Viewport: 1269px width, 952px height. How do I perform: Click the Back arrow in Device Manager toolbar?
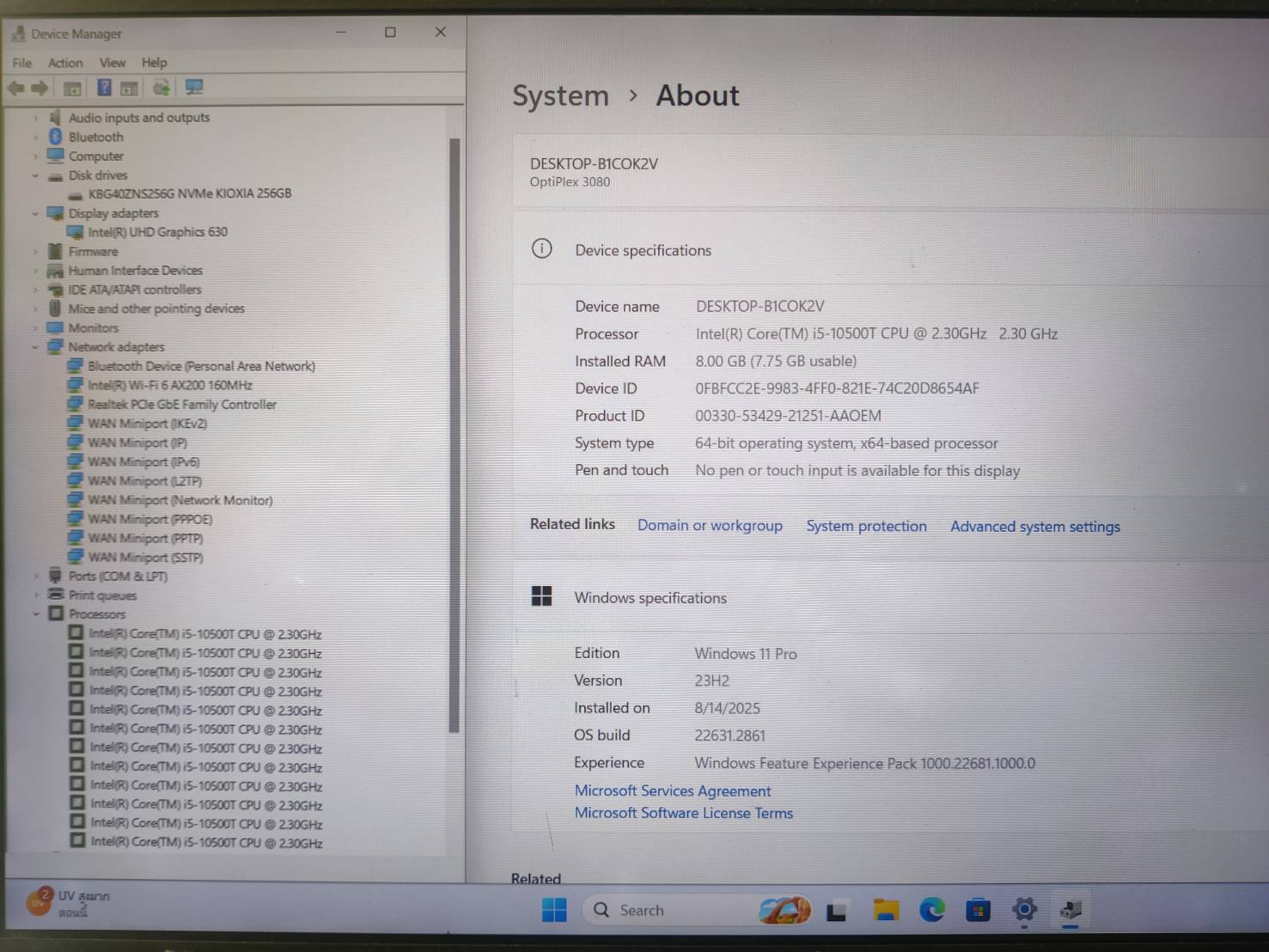coord(15,88)
